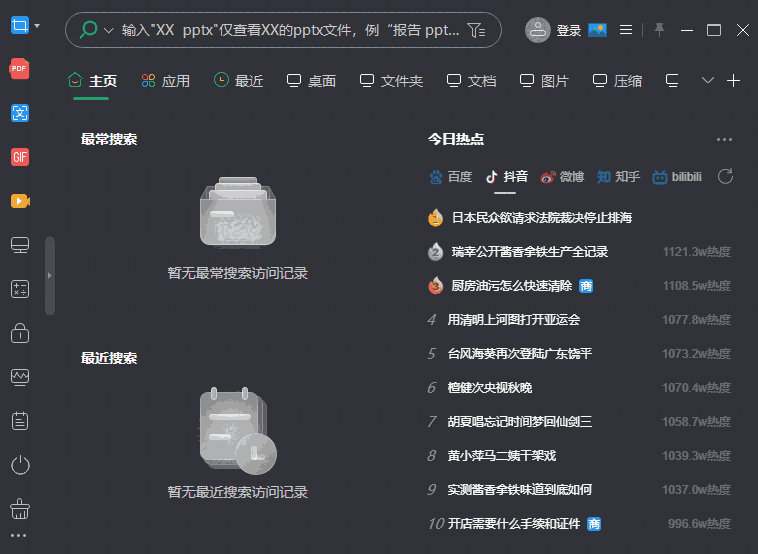
Task: Click the 登录 login button
Action: coord(568,30)
